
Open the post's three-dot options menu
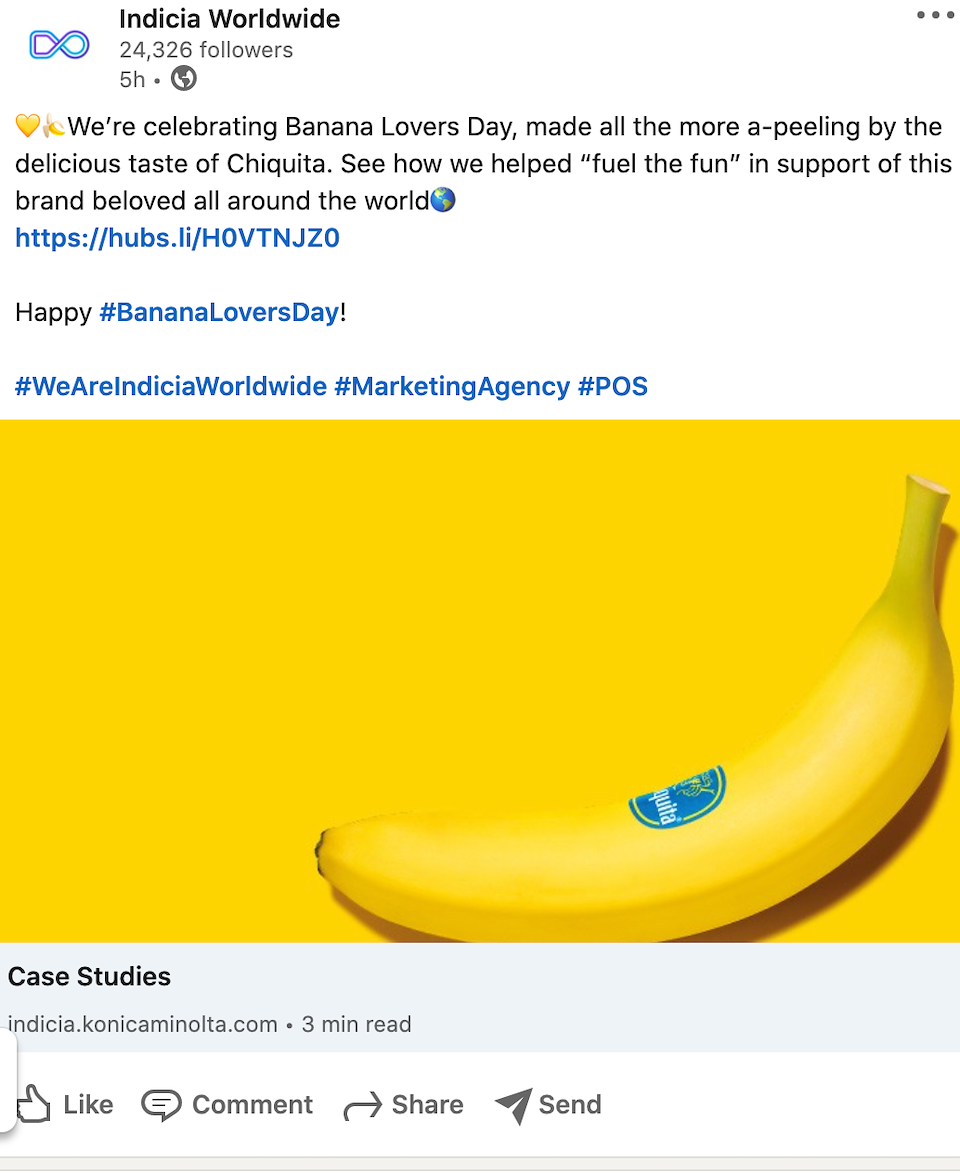(935, 15)
